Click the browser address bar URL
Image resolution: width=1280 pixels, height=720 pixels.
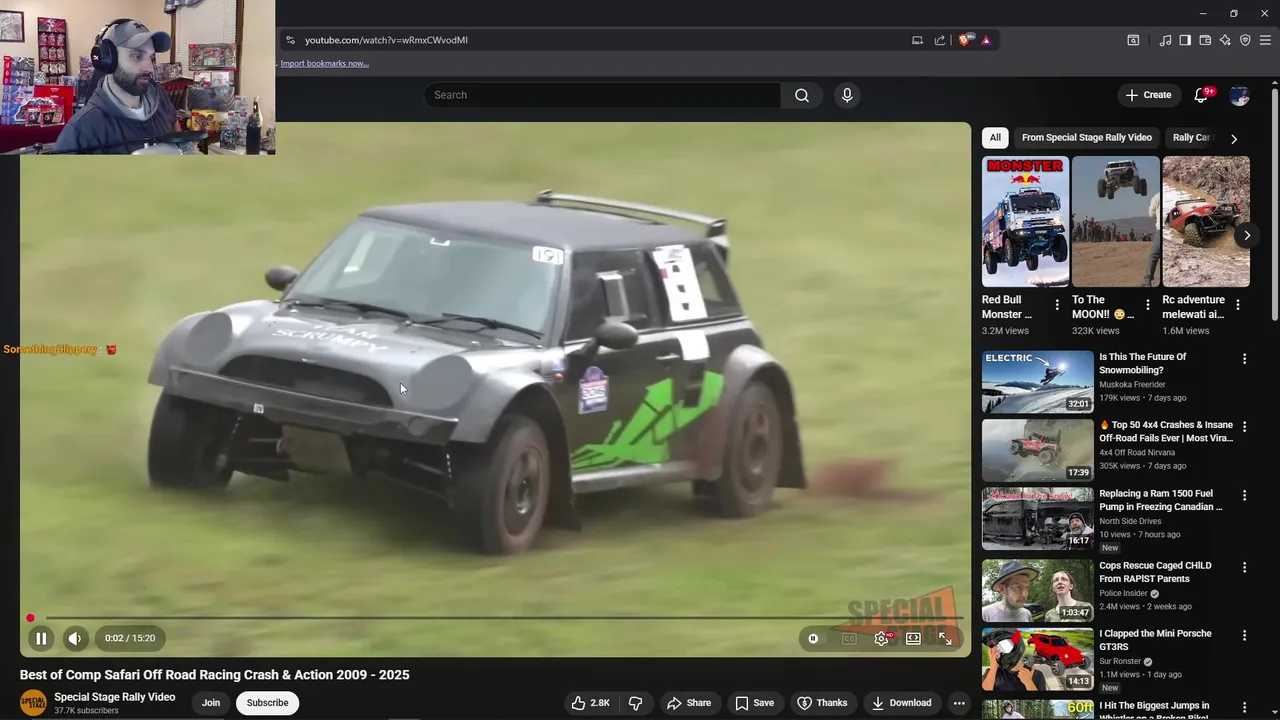coord(386,40)
